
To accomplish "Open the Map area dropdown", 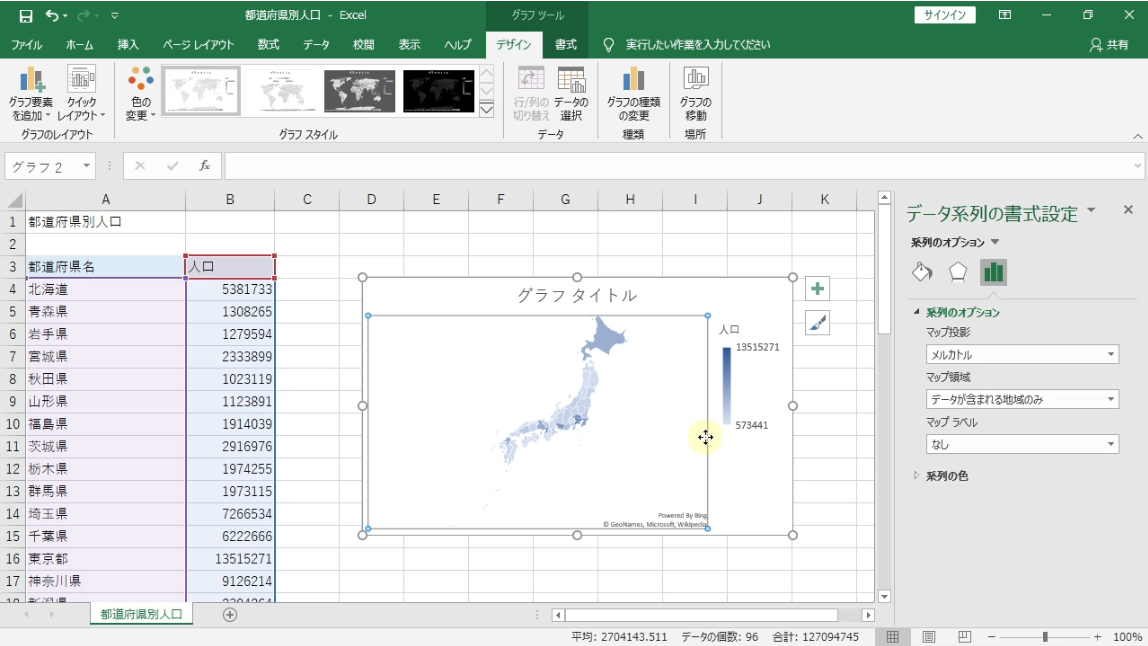I will (1021, 400).
